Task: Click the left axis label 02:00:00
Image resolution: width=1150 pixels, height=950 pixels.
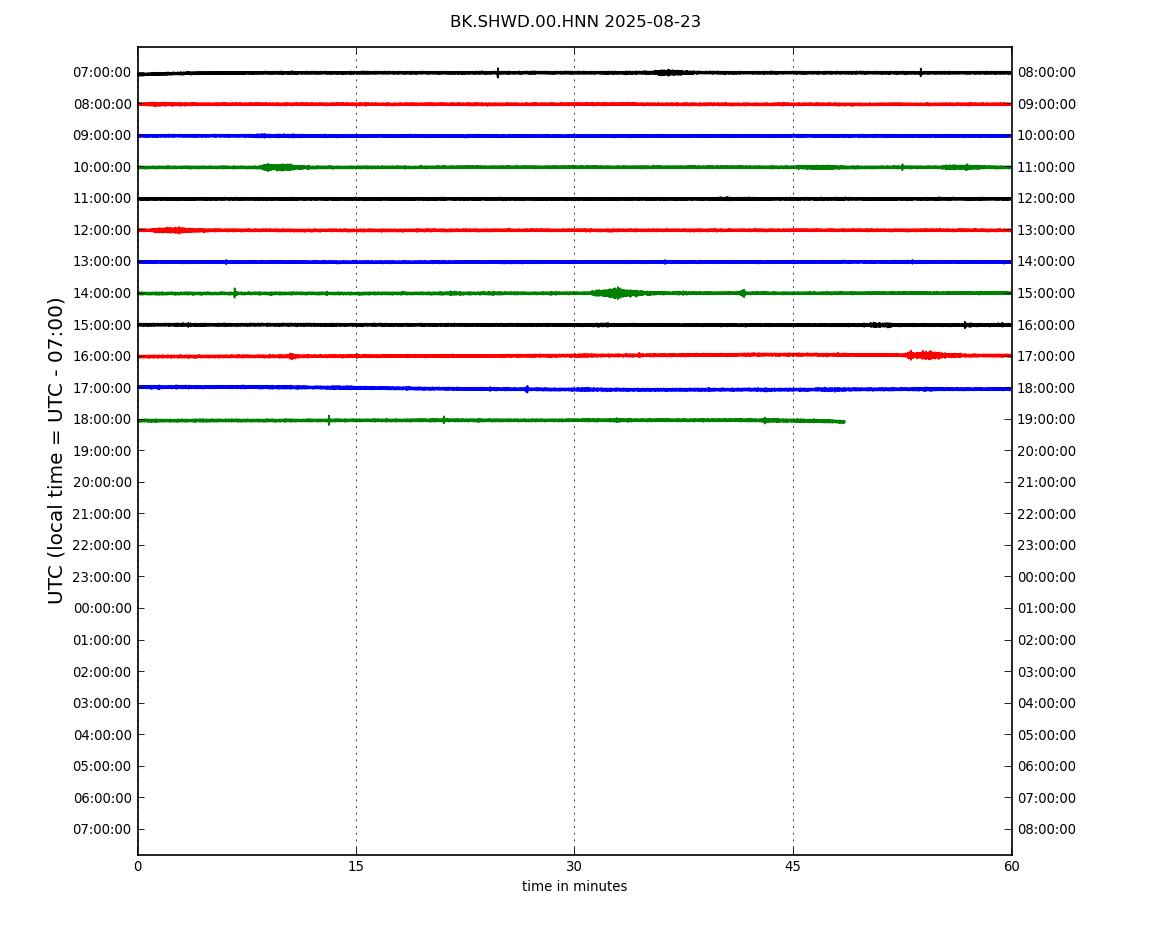Action: click(x=103, y=672)
